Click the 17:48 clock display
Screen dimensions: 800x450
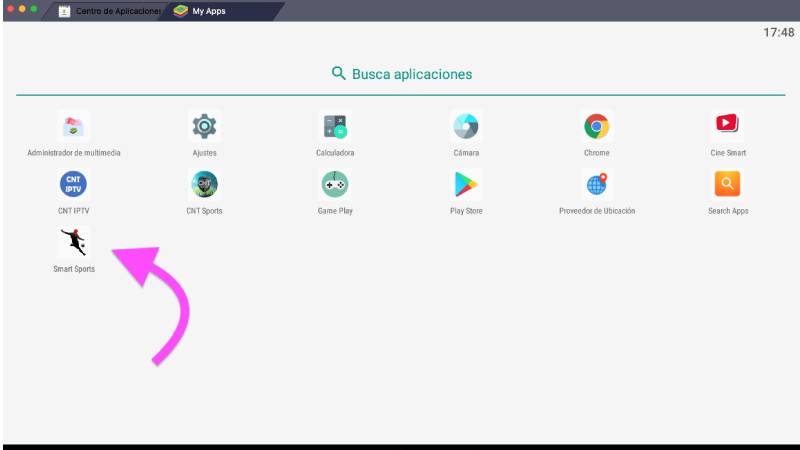pos(778,33)
